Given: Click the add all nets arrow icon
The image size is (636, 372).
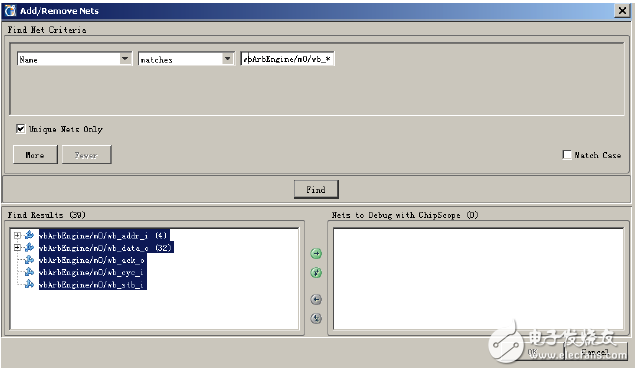Looking at the screenshot, I should (316, 272).
